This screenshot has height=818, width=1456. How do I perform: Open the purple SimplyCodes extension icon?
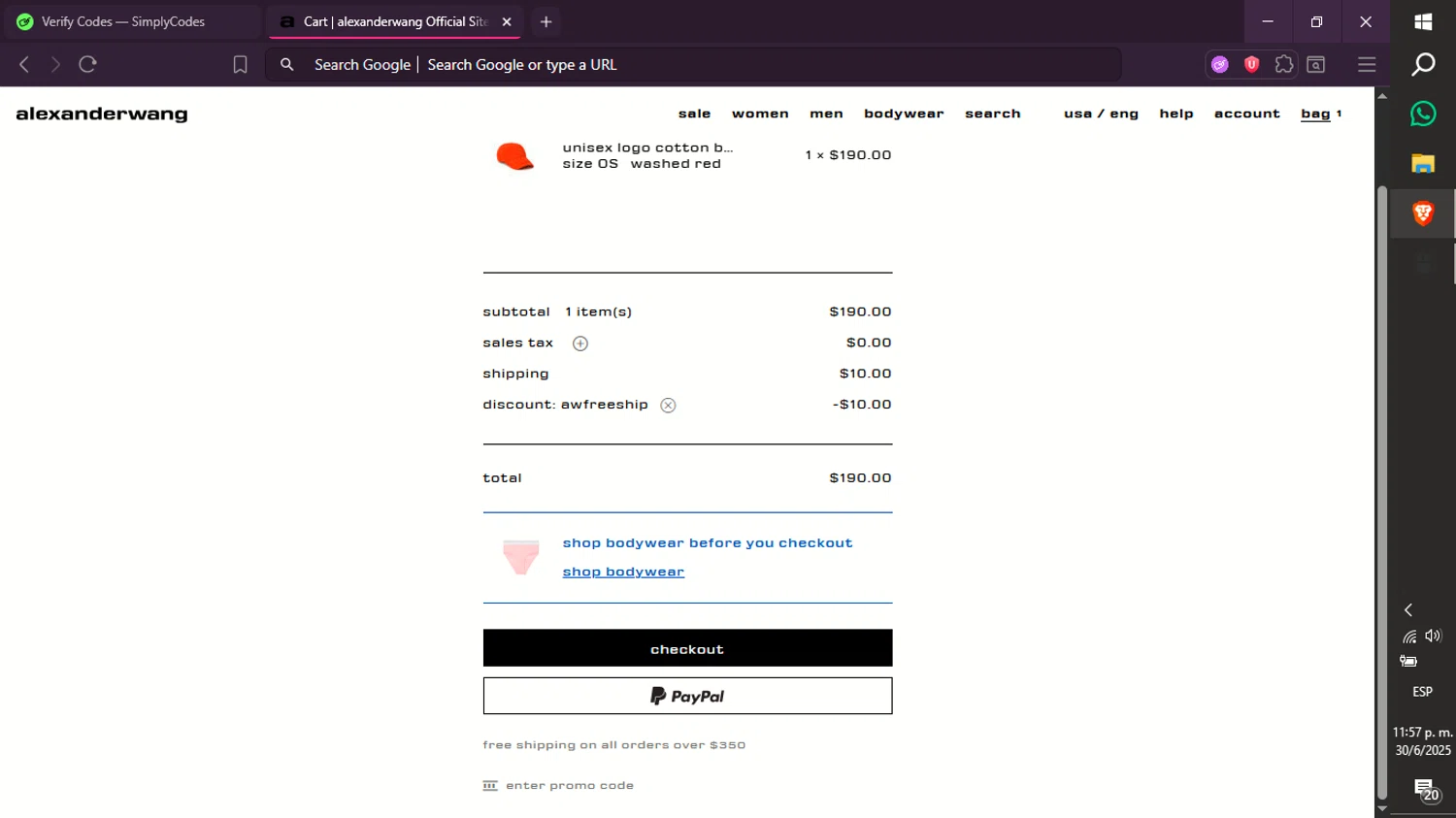pyautogui.click(x=1220, y=65)
